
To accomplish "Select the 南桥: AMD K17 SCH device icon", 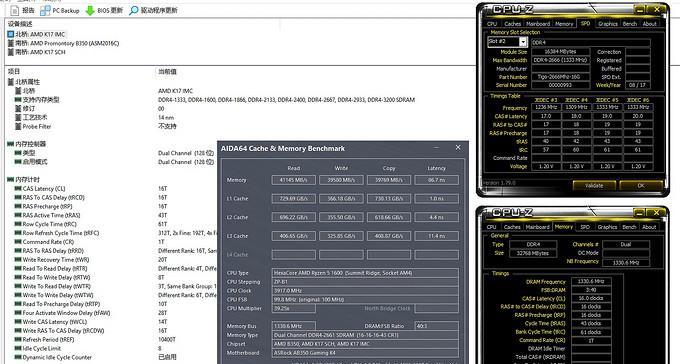I will 10,52.
